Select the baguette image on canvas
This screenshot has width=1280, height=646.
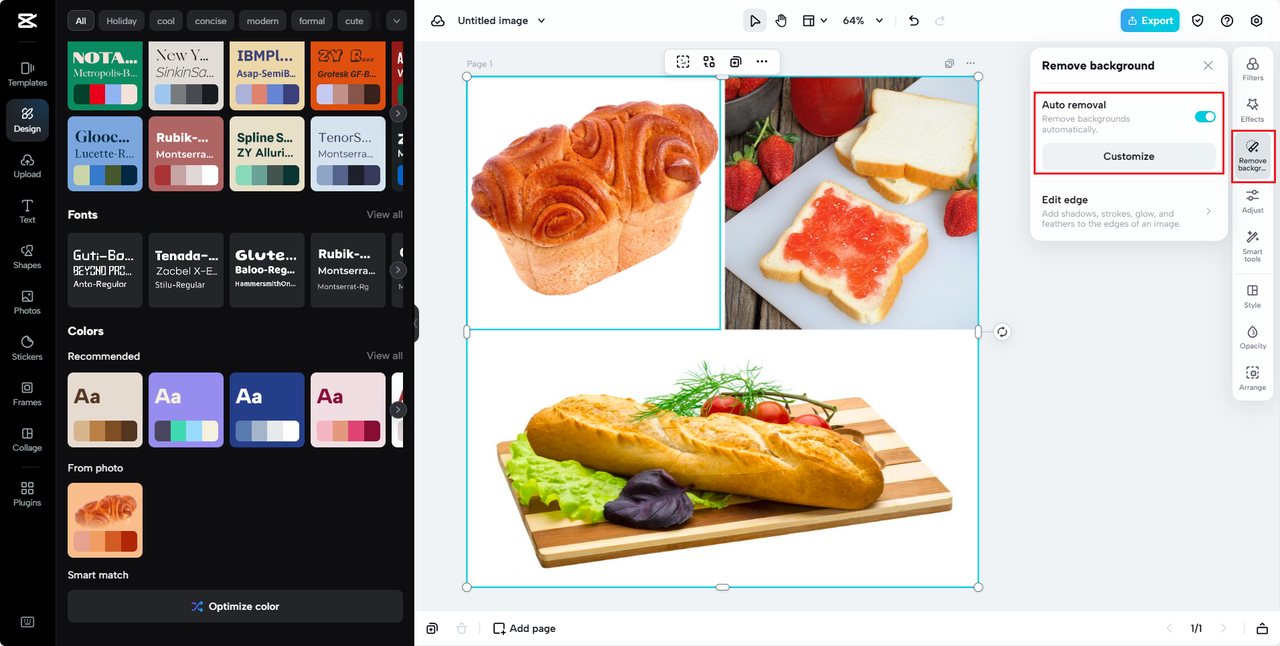[722, 459]
